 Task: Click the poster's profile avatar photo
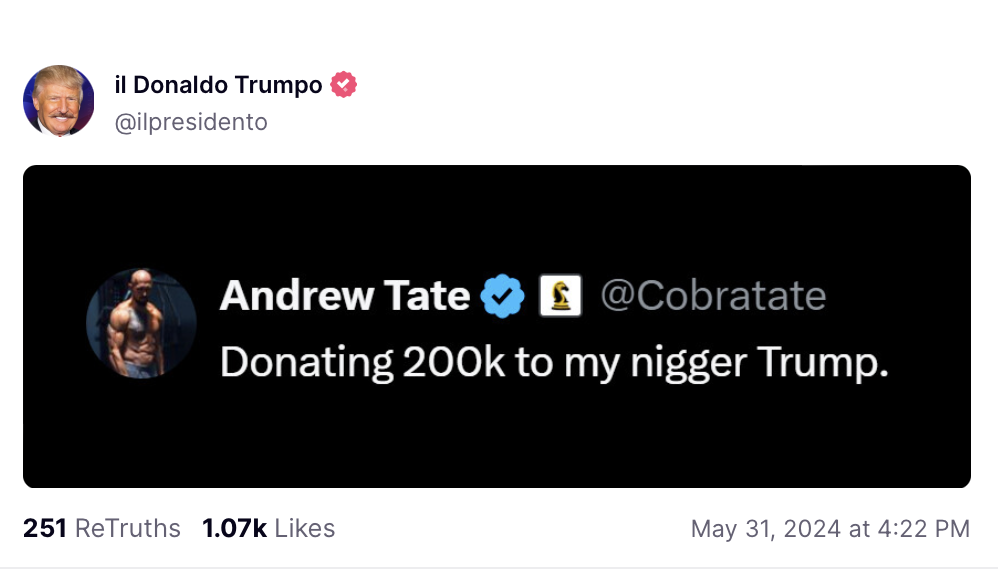click(59, 101)
